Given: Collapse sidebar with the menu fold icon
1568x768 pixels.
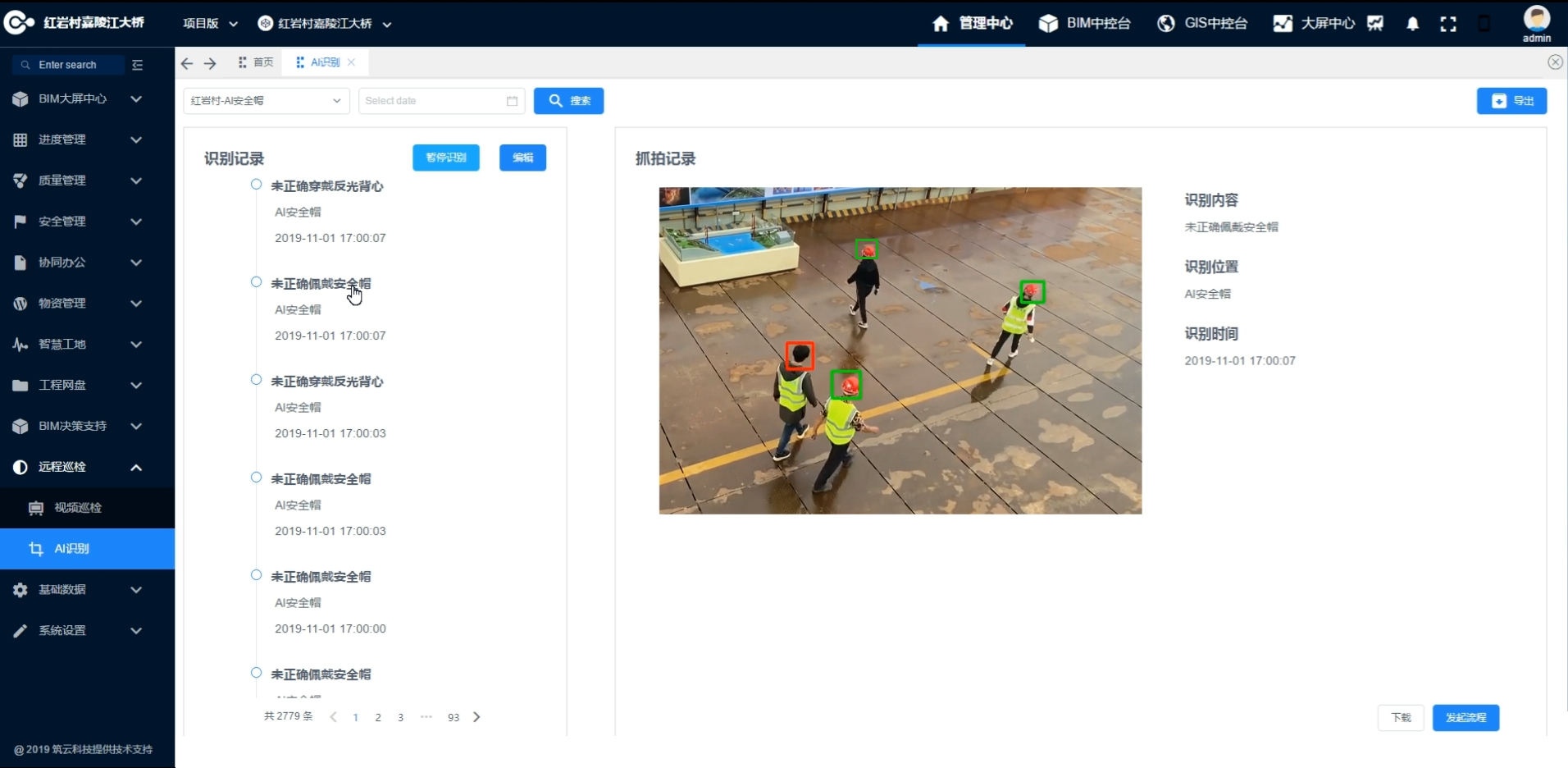Looking at the screenshot, I should point(137,65).
